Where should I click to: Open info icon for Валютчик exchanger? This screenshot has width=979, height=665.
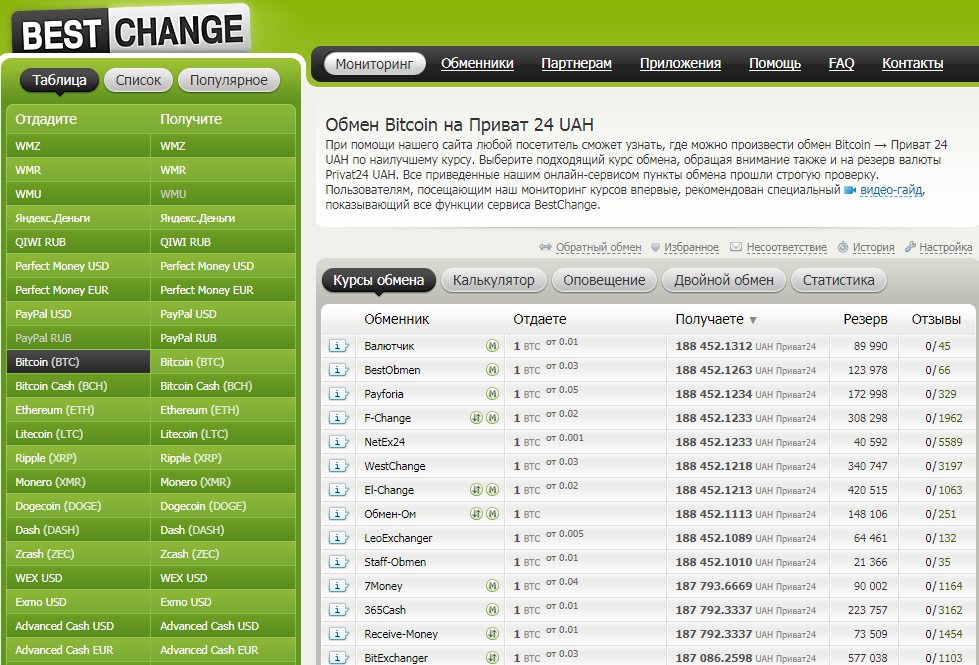click(x=338, y=346)
